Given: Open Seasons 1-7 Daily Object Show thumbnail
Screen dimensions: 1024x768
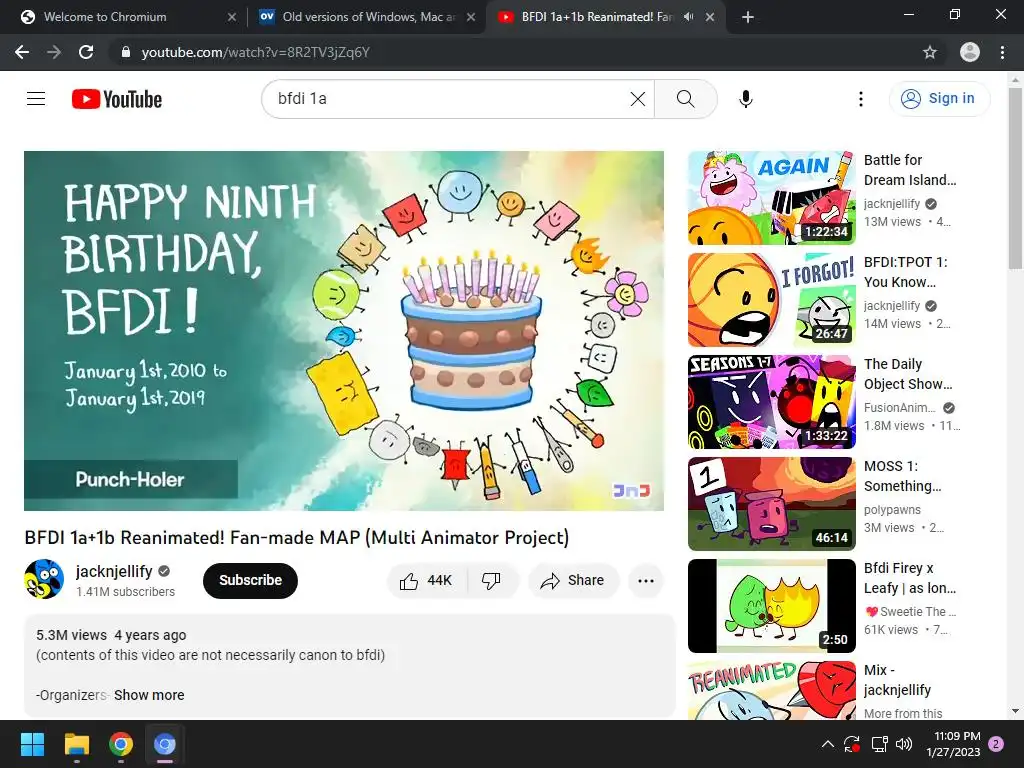Looking at the screenshot, I should (772, 402).
